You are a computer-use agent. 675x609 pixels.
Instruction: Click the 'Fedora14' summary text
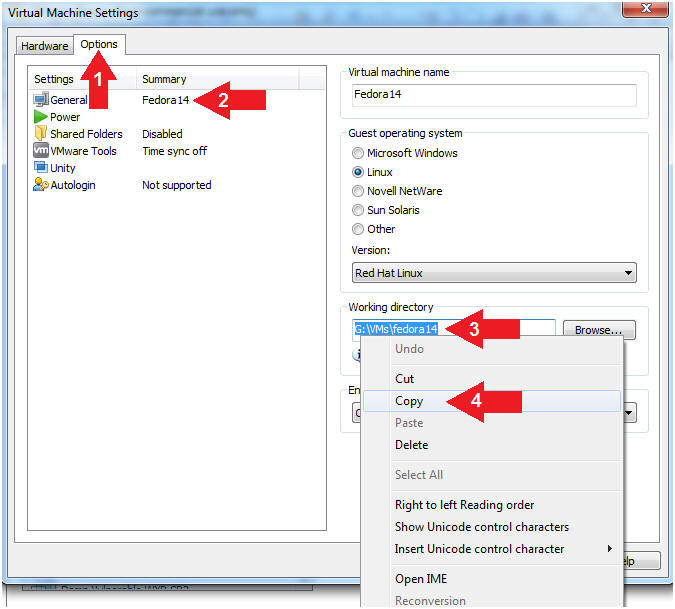pyautogui.click(x=166, y=100)
